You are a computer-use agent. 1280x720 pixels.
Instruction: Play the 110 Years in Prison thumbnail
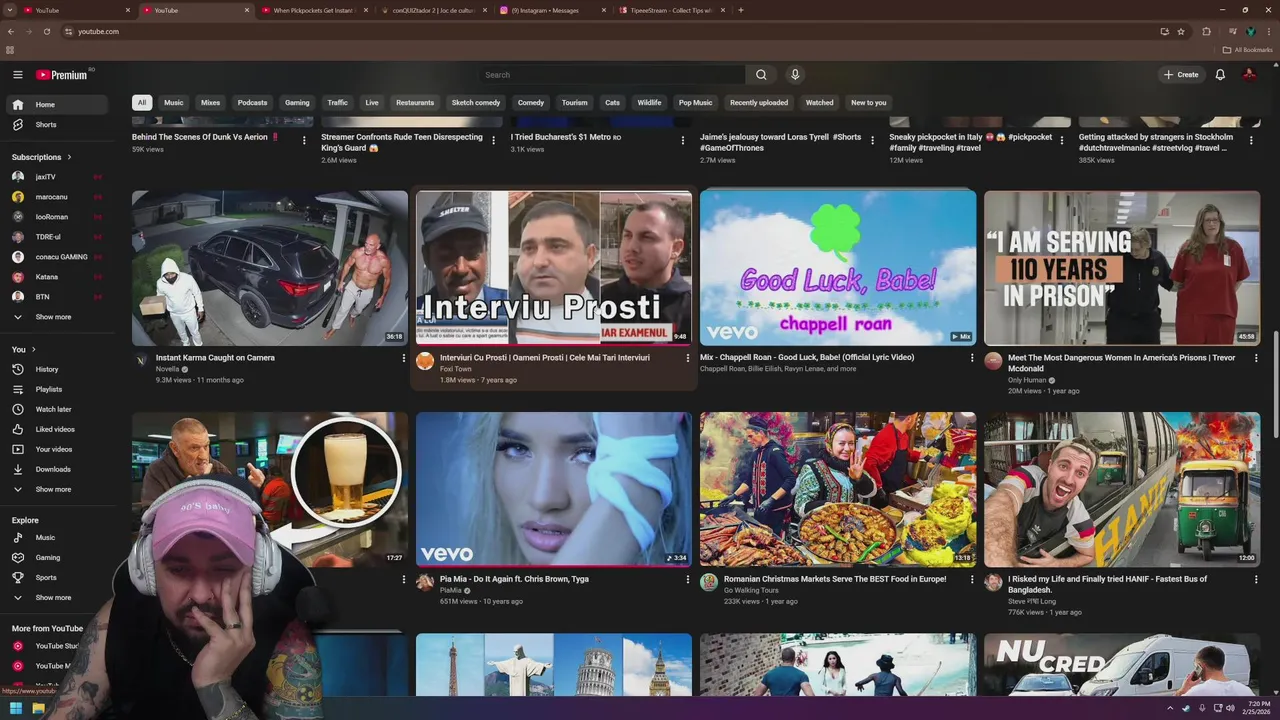[x=1122, y=268]
